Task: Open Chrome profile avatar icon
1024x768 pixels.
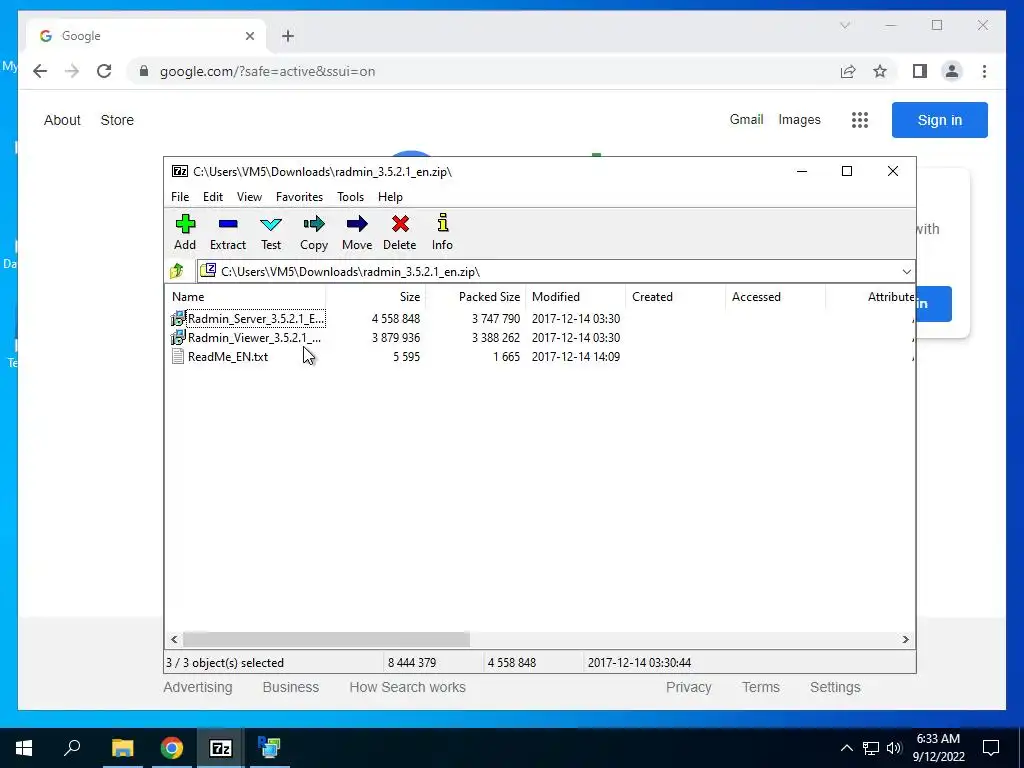Action: (x=952, y=71)
